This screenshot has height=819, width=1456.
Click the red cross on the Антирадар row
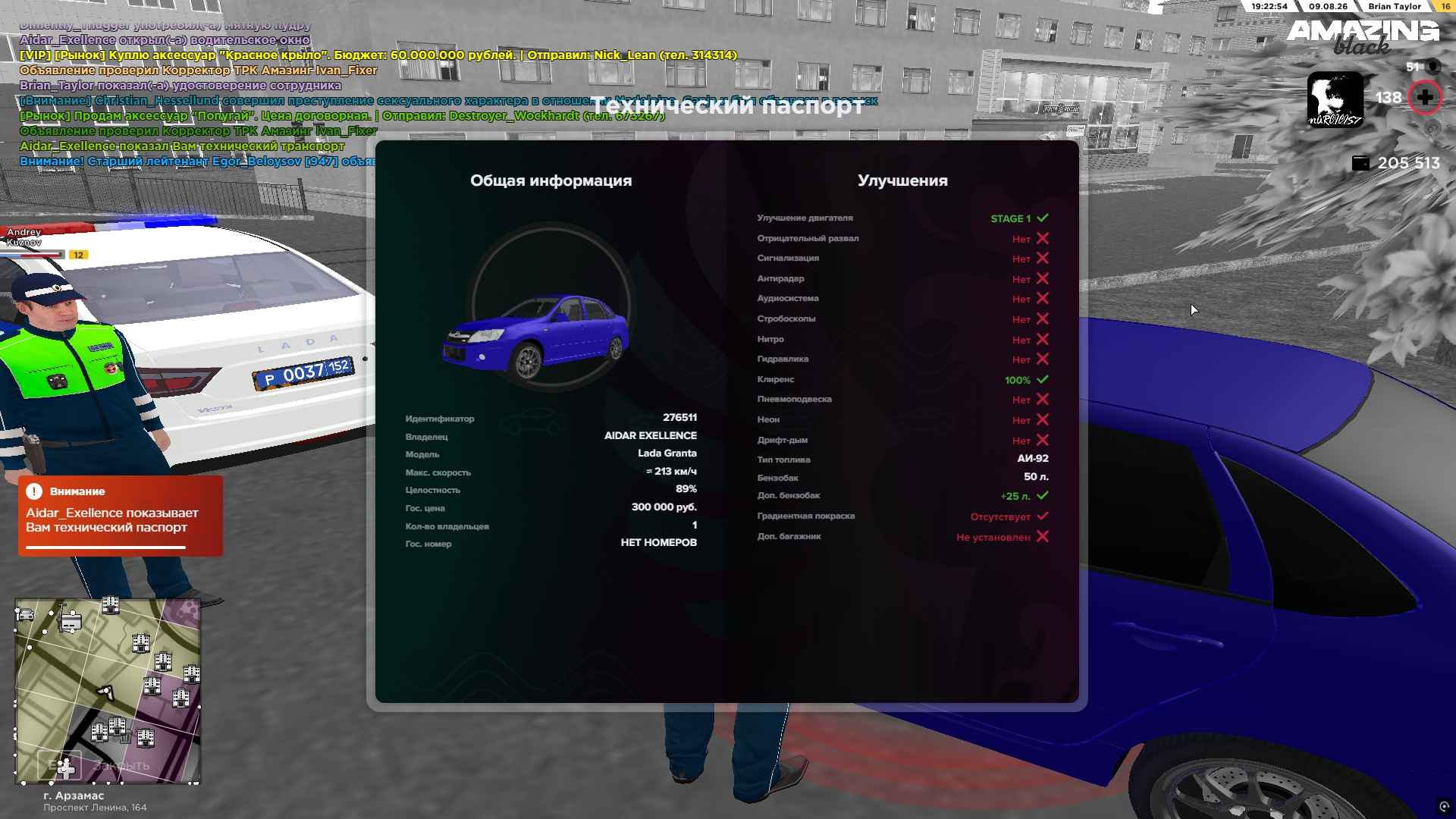tap(1043, 278)
